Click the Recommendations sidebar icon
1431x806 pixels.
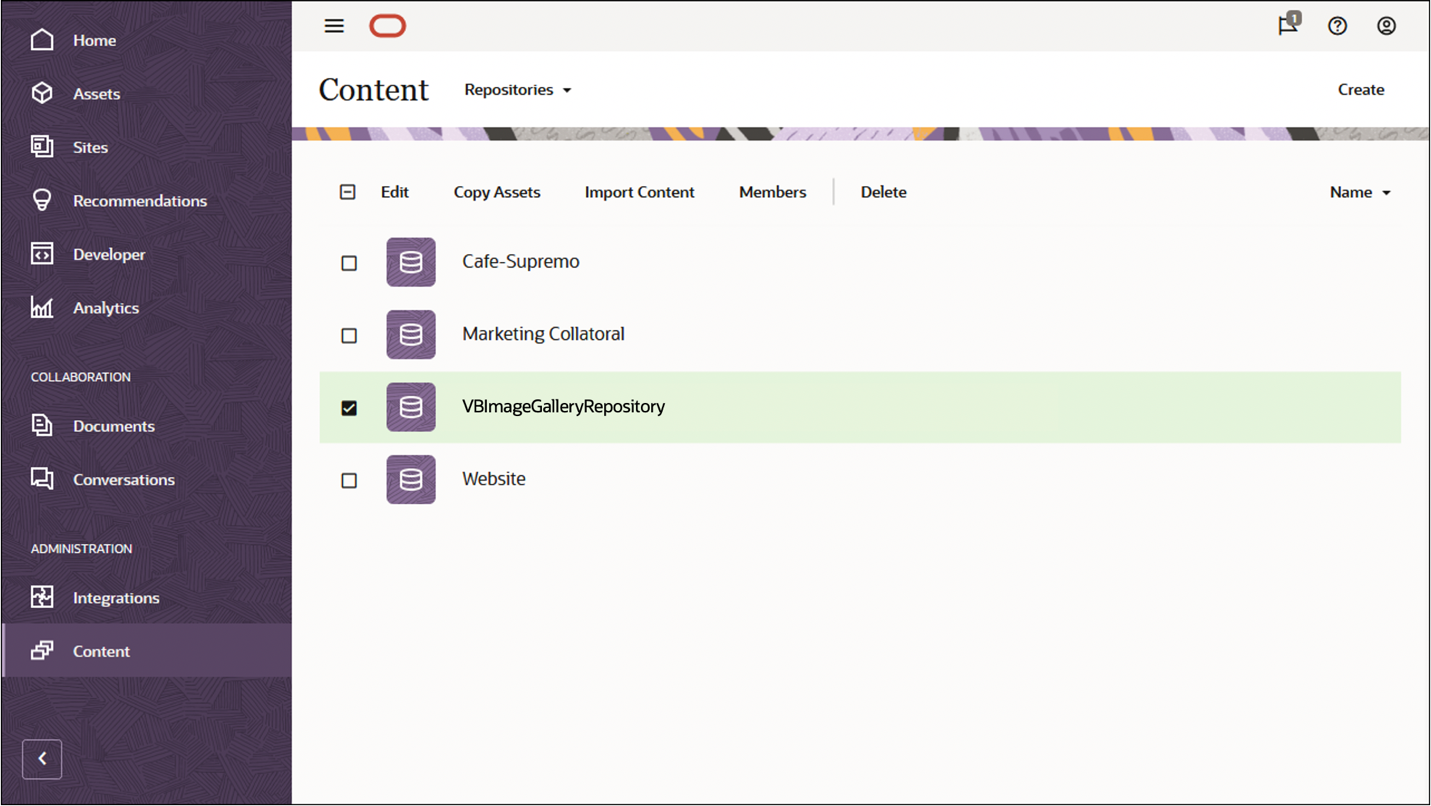[42, 200]
